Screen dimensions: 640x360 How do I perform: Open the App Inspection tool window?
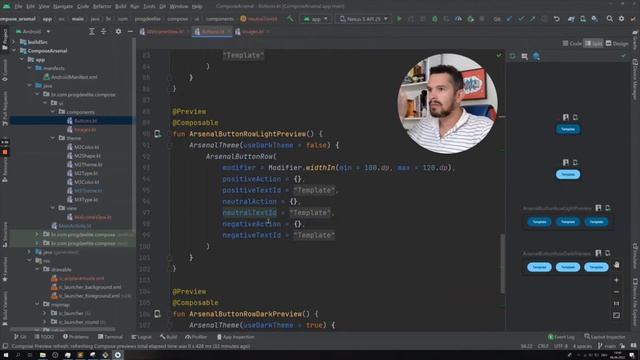point(236,337)
